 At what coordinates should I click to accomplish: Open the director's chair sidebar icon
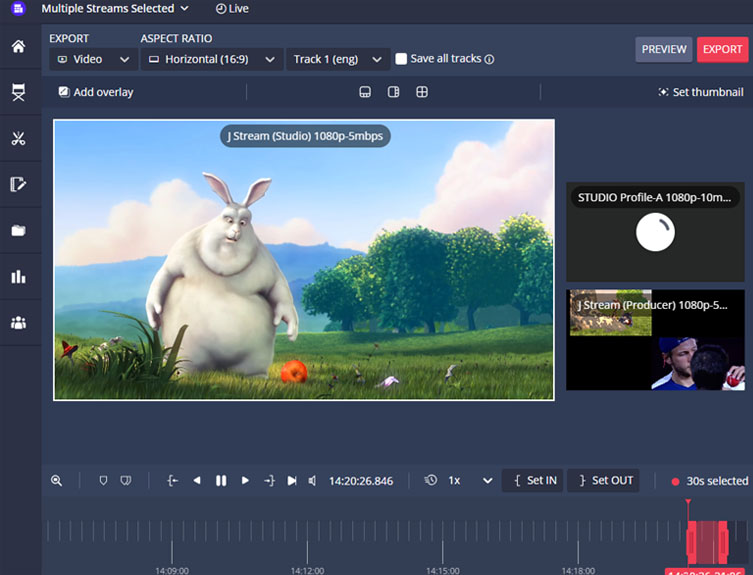18,92
